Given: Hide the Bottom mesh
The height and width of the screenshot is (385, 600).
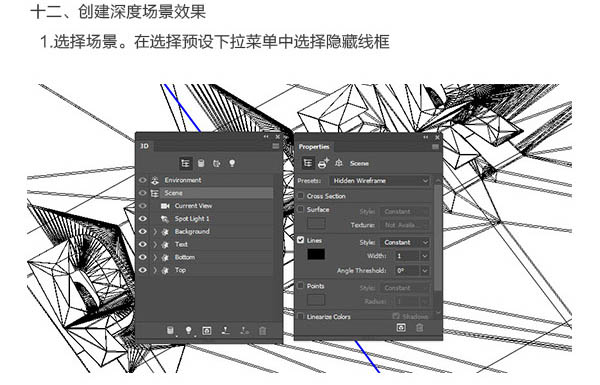Looking at the screenshot, I should [143, 257].
